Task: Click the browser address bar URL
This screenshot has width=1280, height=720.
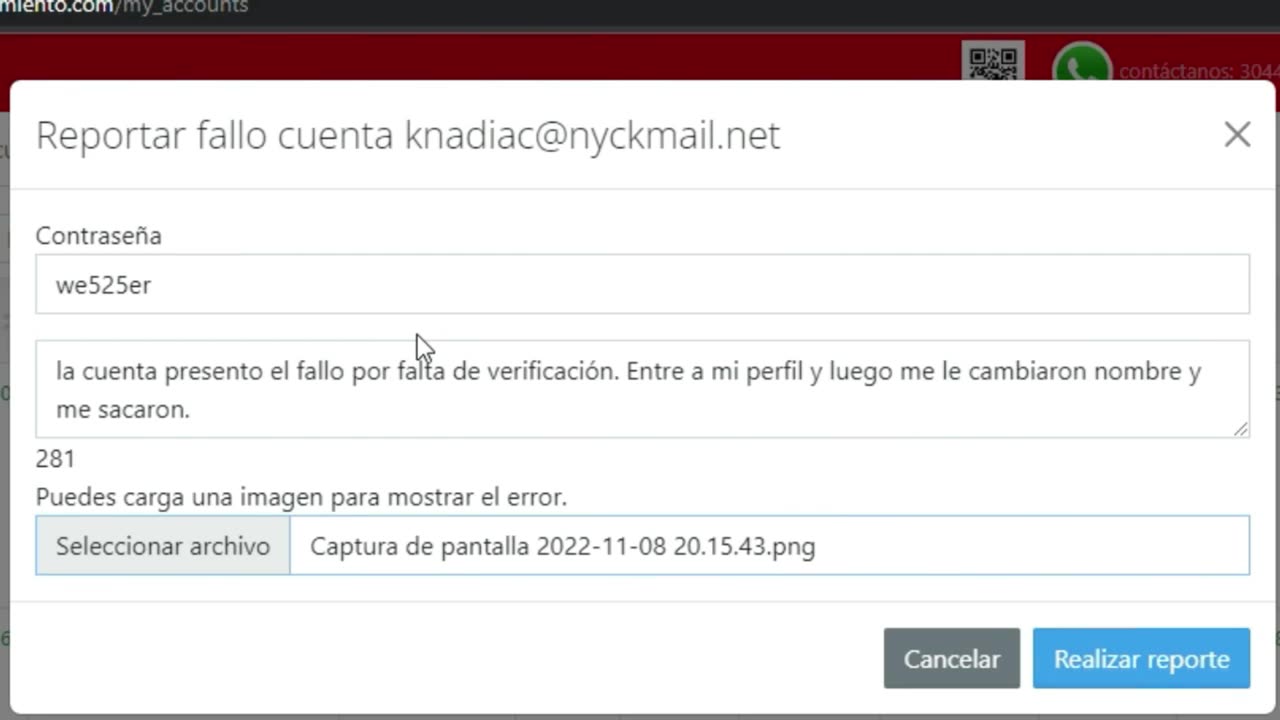Action: click(124, 8)
